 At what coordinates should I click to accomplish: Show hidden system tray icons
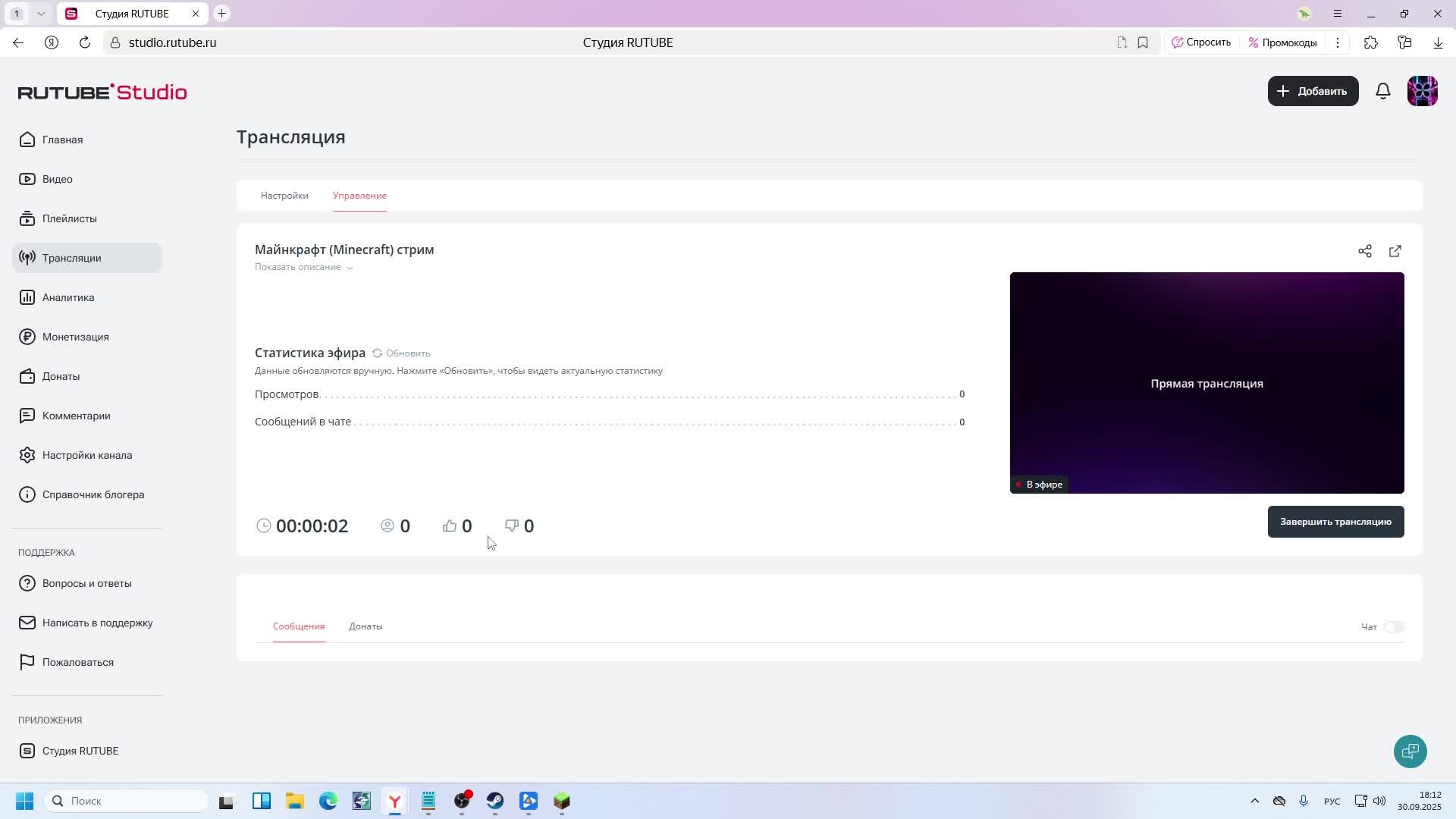(1254, 802)
